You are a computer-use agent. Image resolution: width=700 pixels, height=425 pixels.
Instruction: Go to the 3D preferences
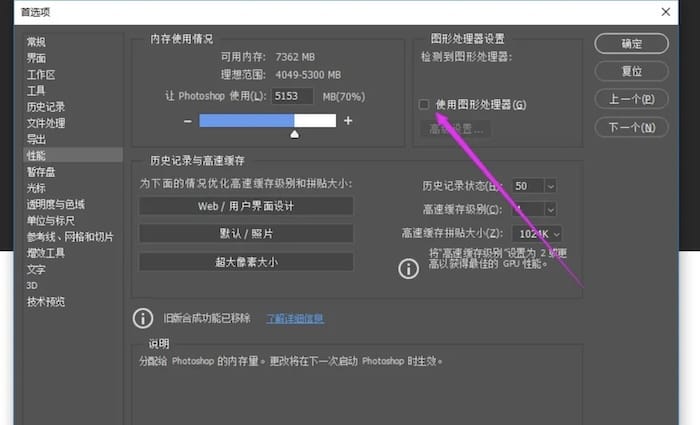pyautogui.click(x=32, y=285)
